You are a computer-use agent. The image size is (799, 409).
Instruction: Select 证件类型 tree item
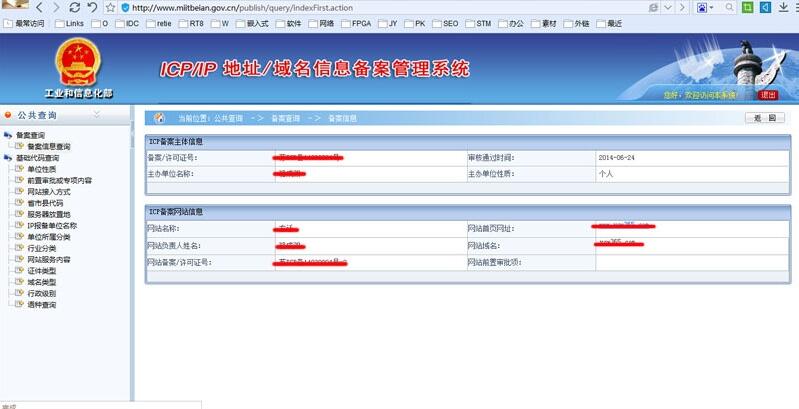coord(41,271)
